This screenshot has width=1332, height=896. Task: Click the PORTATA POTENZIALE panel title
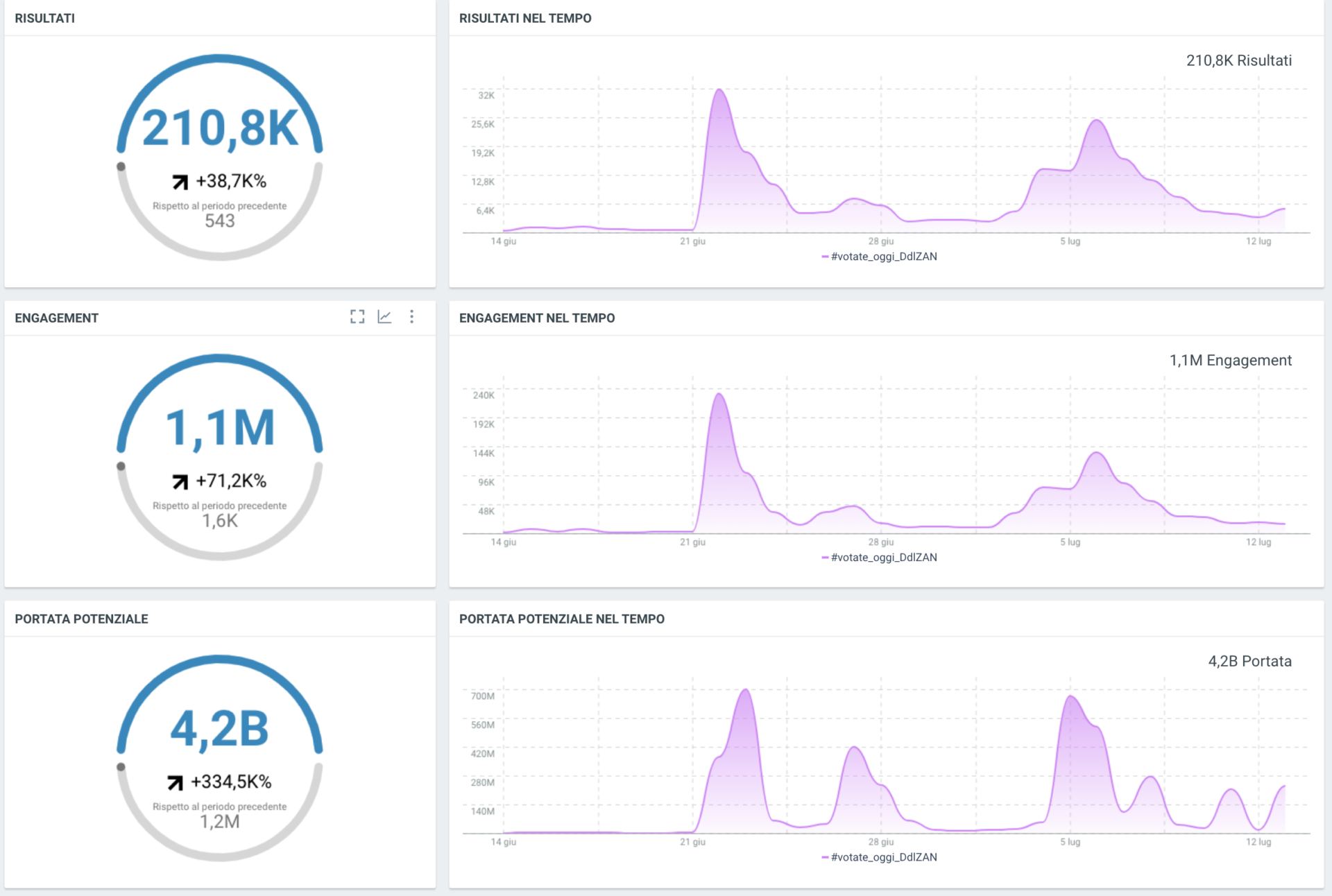pos(81,619)
